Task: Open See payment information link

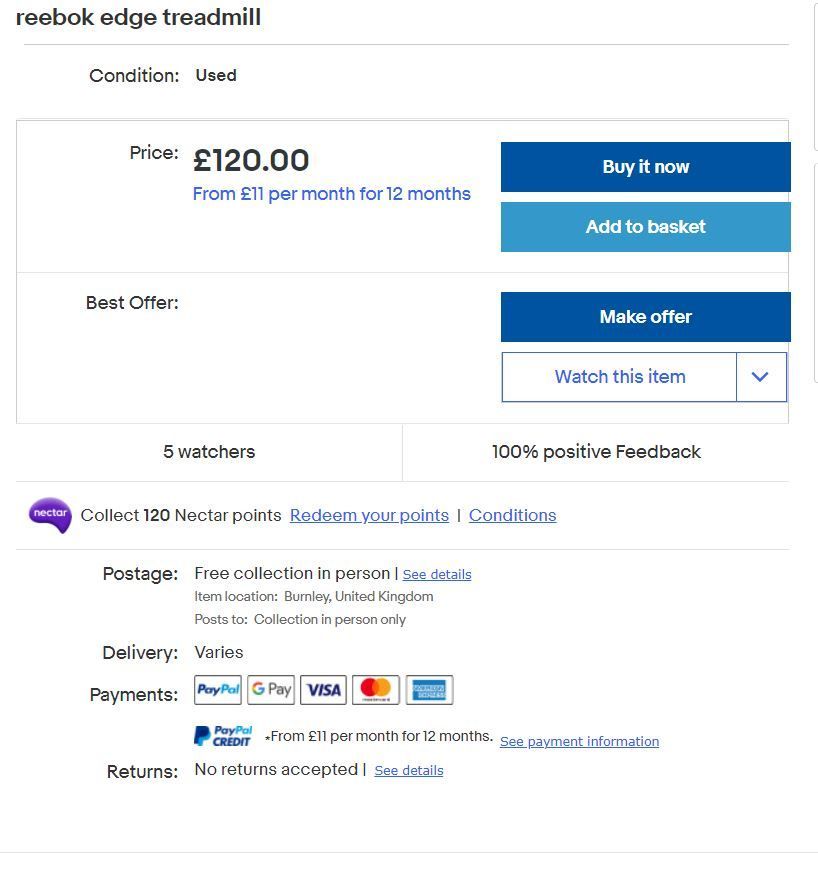Action: [579, 741]
